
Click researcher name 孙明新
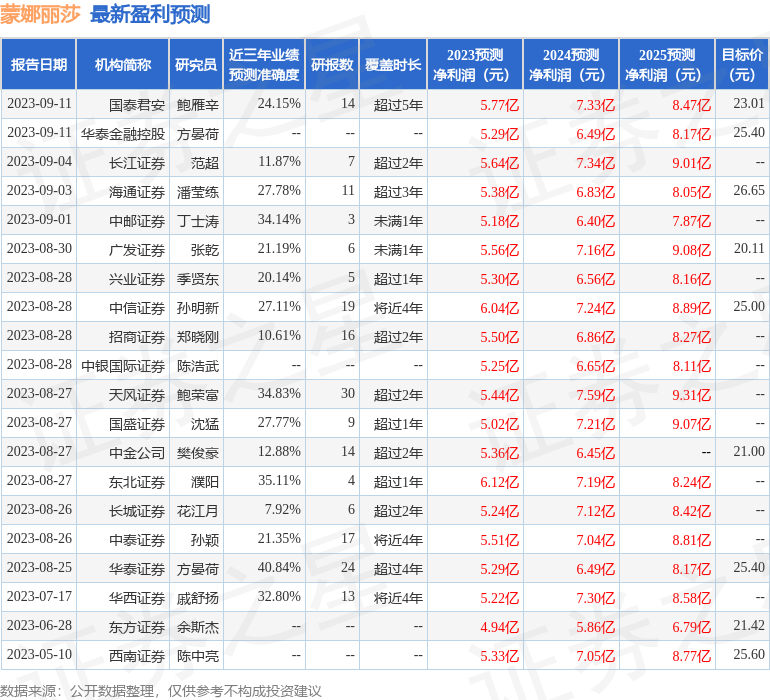[198, 308]
